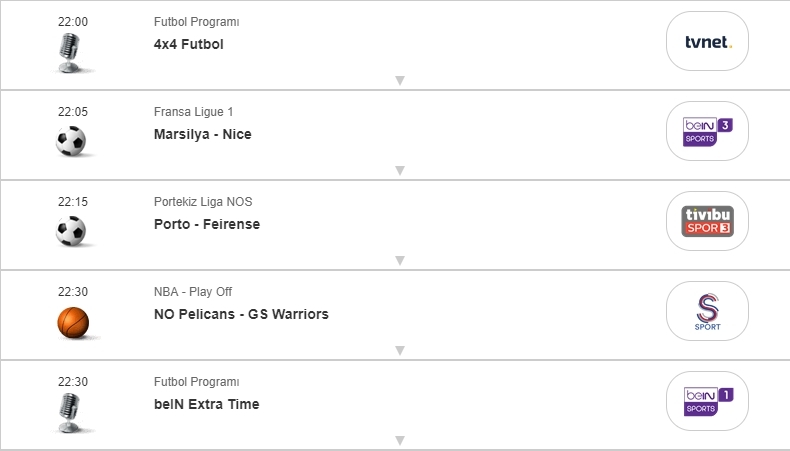Expand the Porto - Feirense match details
Viewport: 790px width, 451px height.
click(x=399, y=260)
